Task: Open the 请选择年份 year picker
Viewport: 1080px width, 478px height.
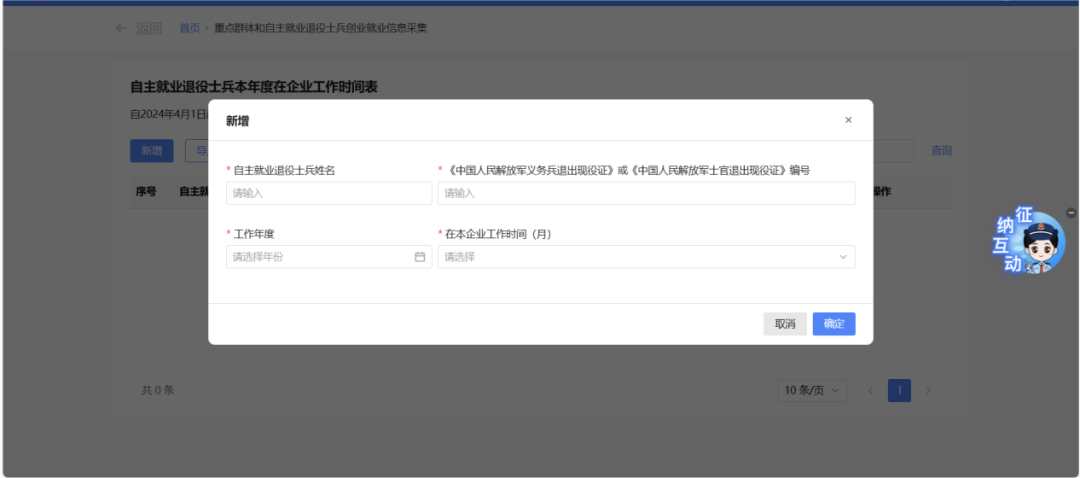Action: [320, 257]
